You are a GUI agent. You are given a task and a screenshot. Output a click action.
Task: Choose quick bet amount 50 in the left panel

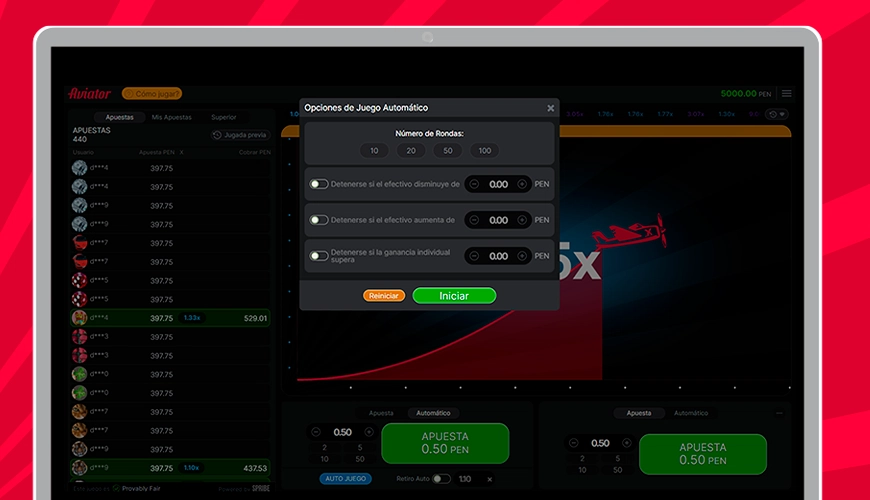coord(360,459)
